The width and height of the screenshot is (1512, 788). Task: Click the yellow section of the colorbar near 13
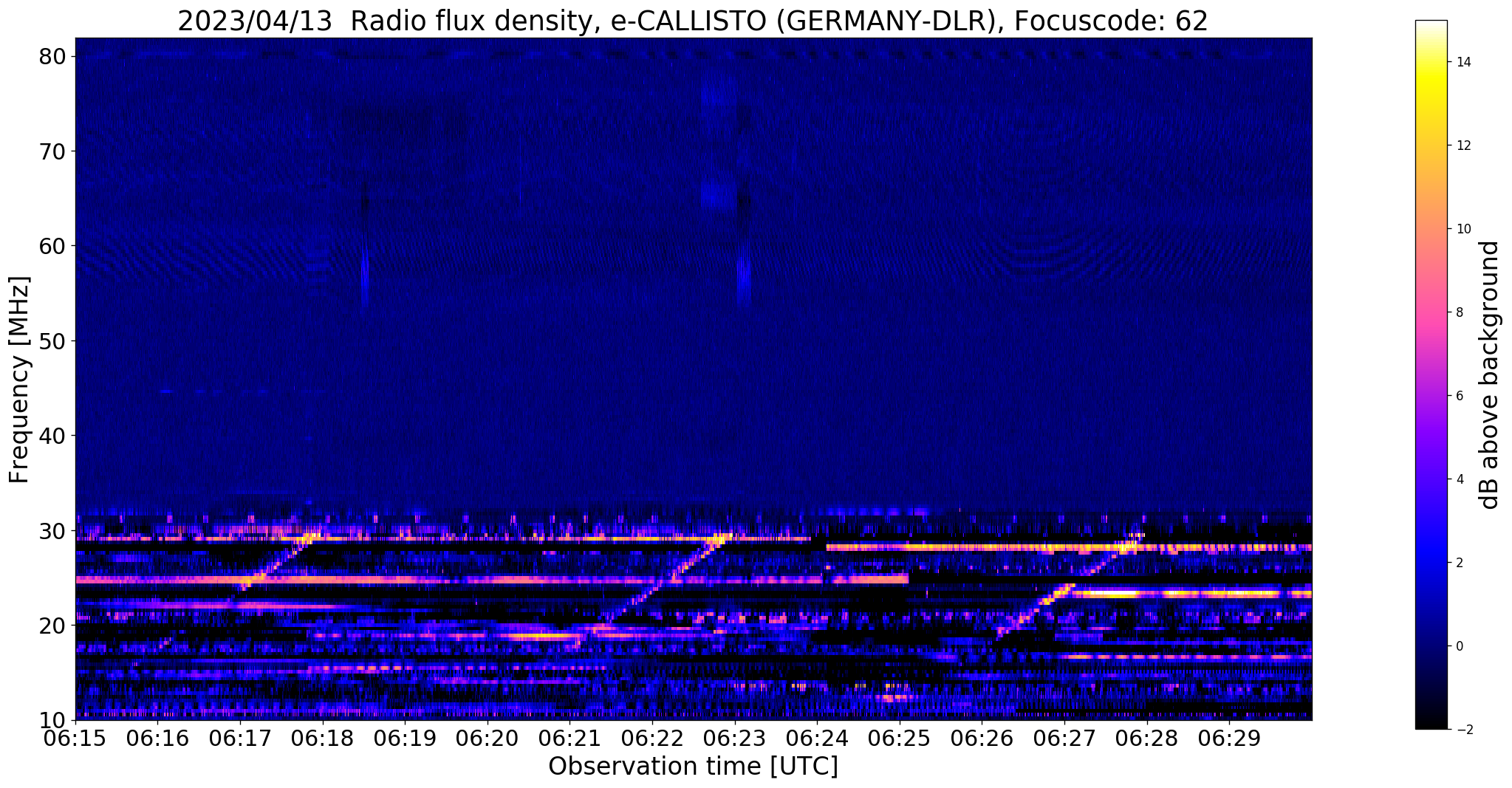pyautogui.click(x=1431, y=103)
